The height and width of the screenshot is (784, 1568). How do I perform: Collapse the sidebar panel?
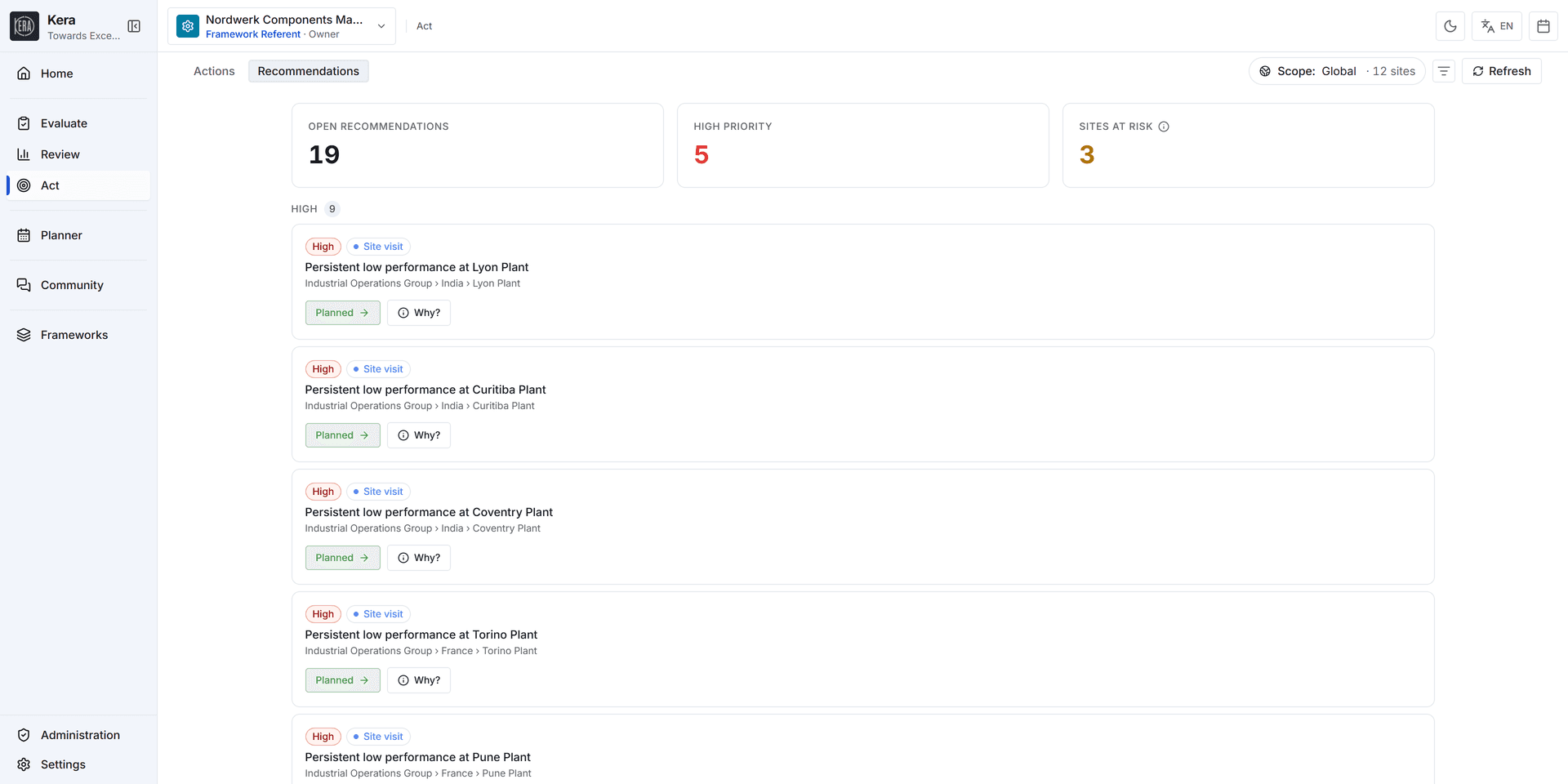134,26
